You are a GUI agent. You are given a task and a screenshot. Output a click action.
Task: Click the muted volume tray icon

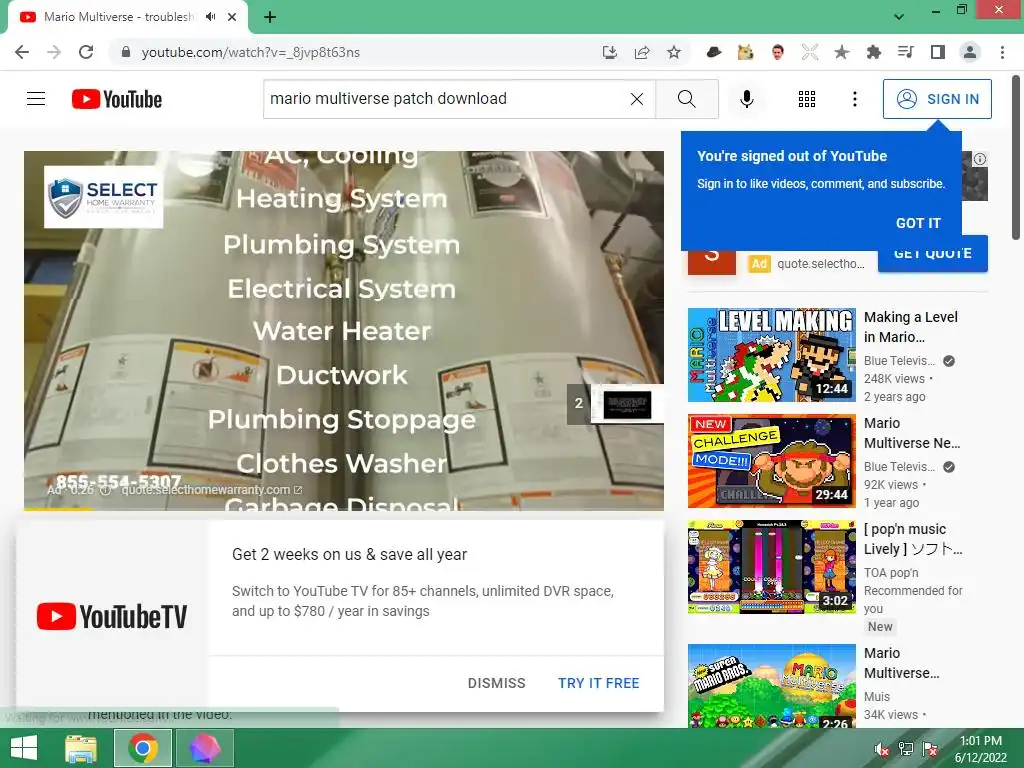click(x=882, y=749)
